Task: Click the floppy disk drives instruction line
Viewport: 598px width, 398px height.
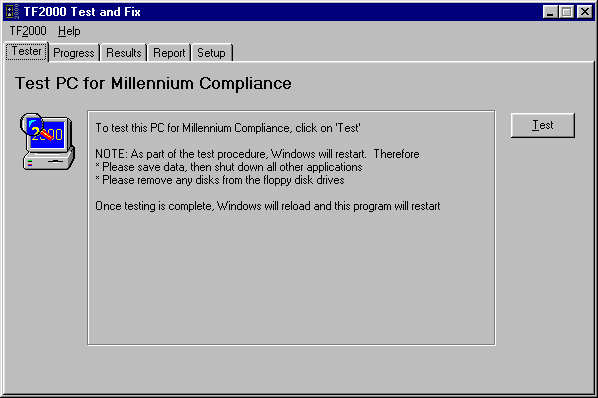Action: click(220, 180)
